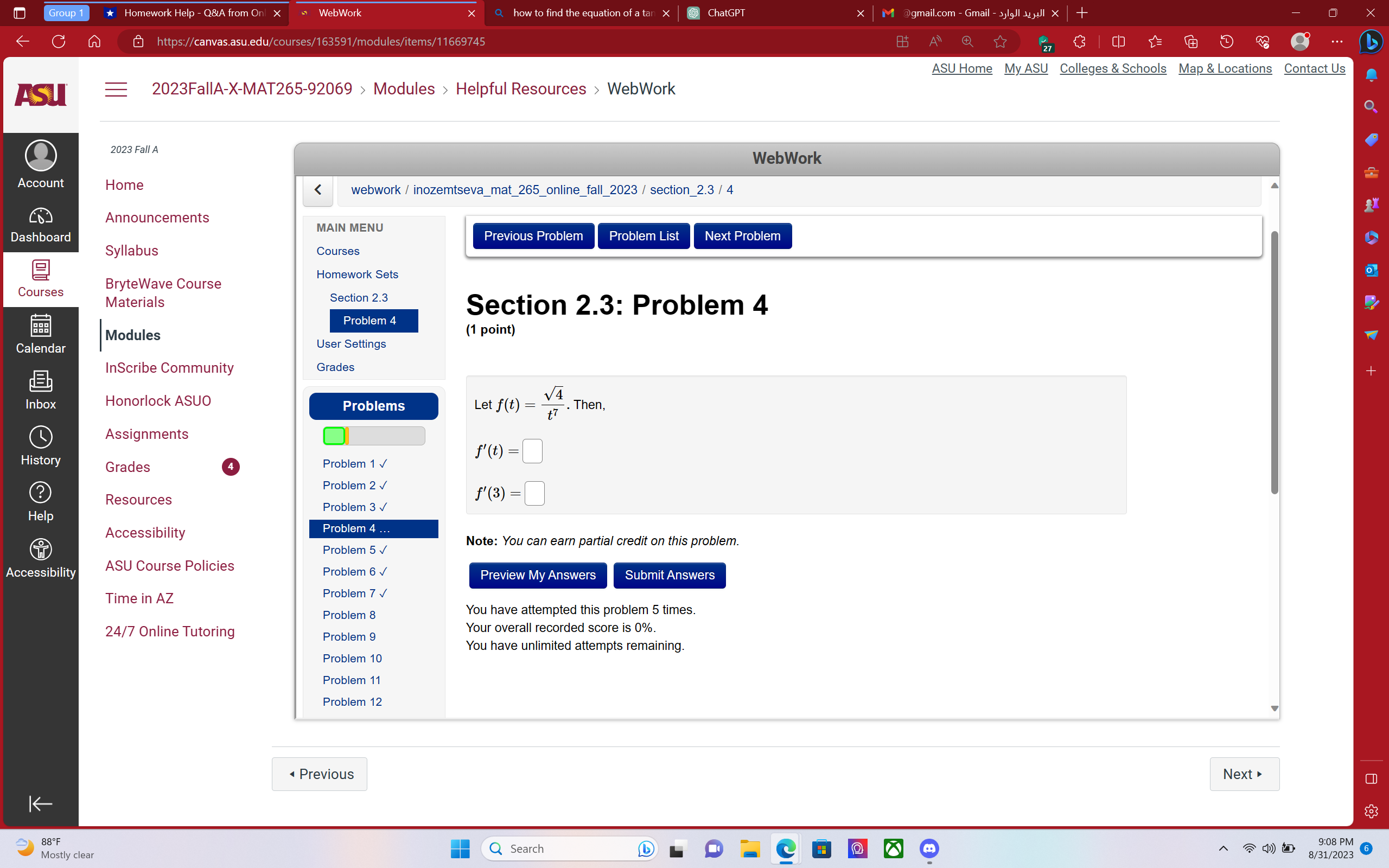The width and height of the screenshot is (1389, 868).
Task: Open the Canvas Inbox
Action: point(40,390)
